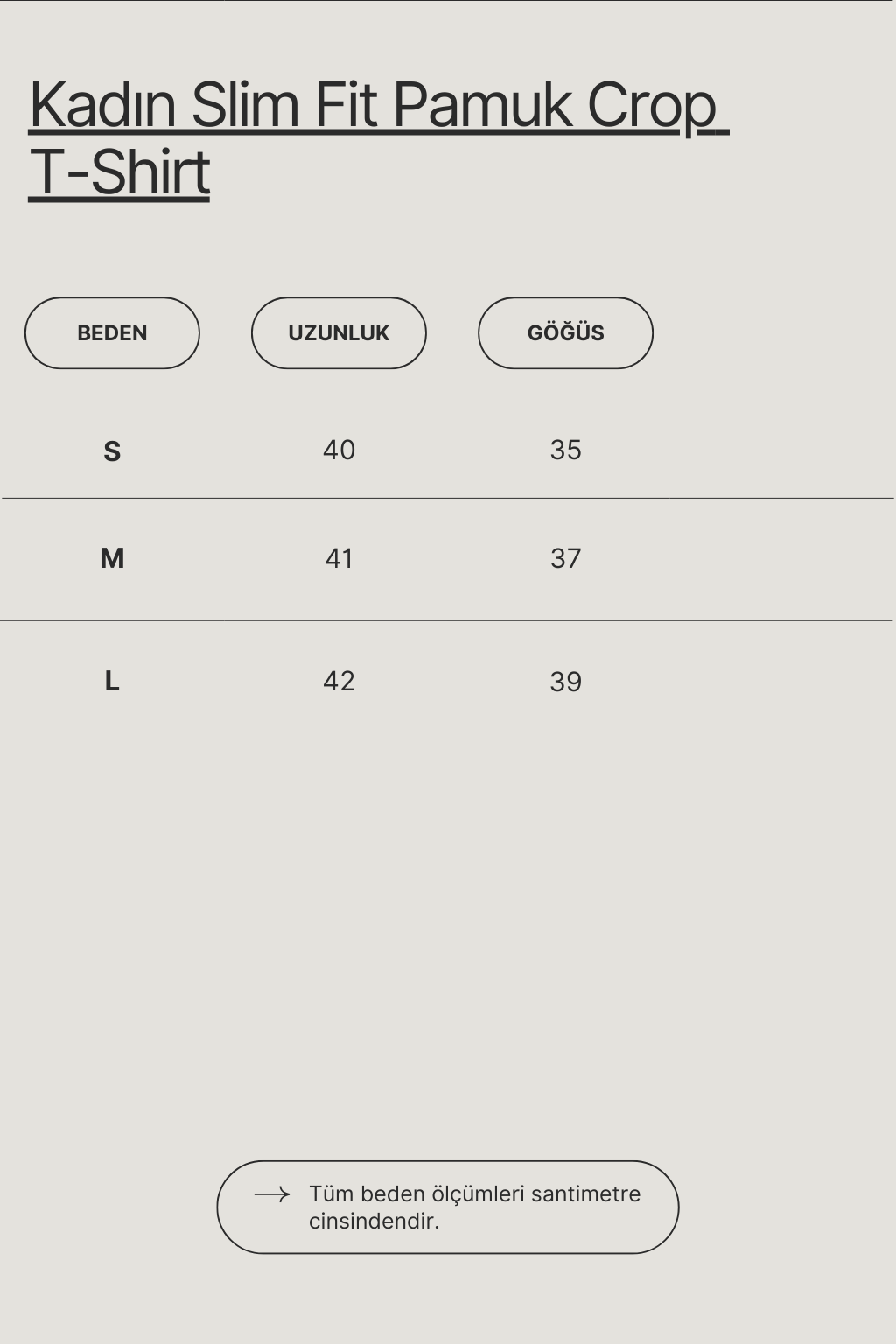Screen dimensions: 896x1344
Task: Open the word Kadın in the title link
Action: [103, 105]
